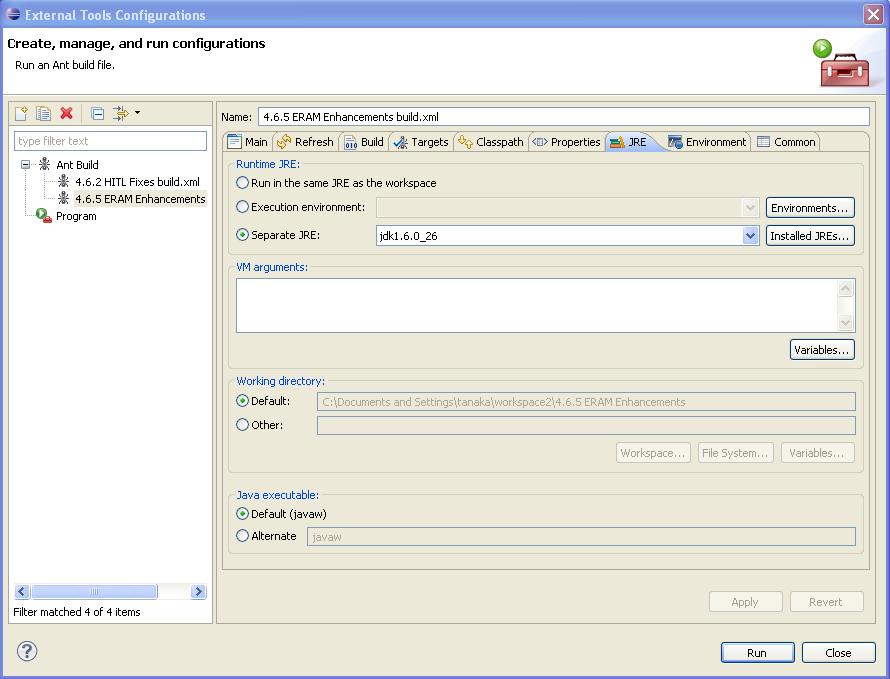Select the JRE tab
The image size is (890, 679).
click(x=629, y=142)
